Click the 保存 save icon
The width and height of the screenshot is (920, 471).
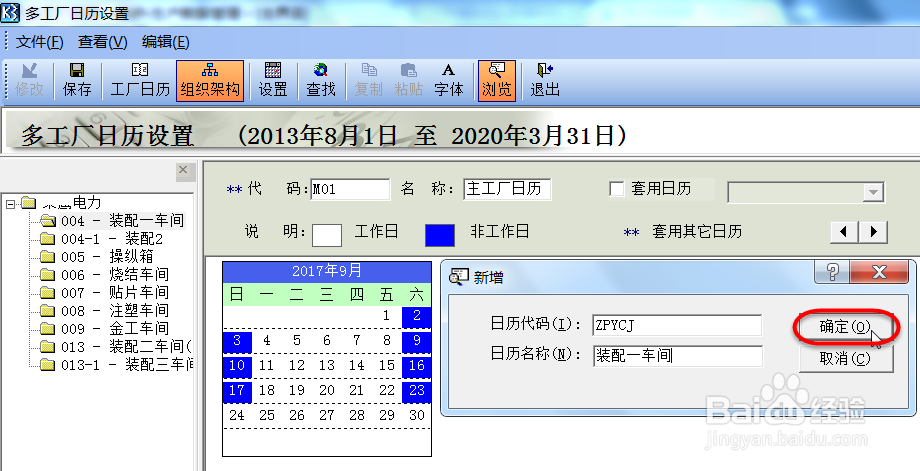[77, 80]
